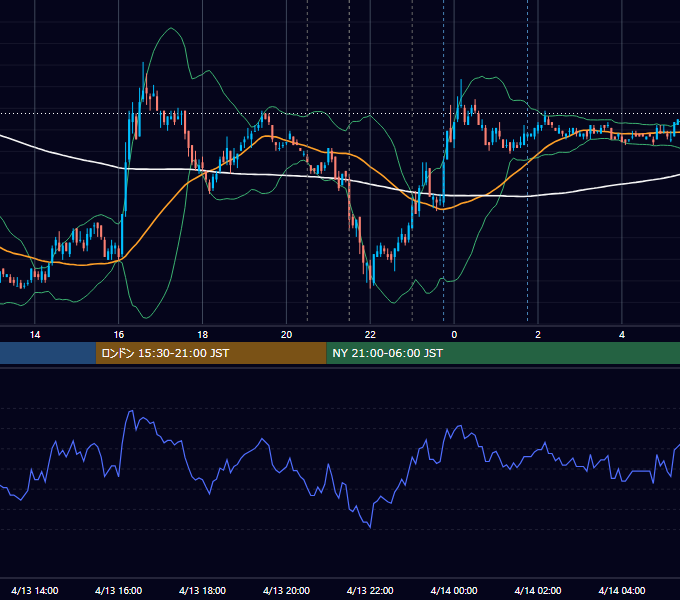Click the 18 hour label on price chart axis
This screenshot has height=600, width=680.
203,335
